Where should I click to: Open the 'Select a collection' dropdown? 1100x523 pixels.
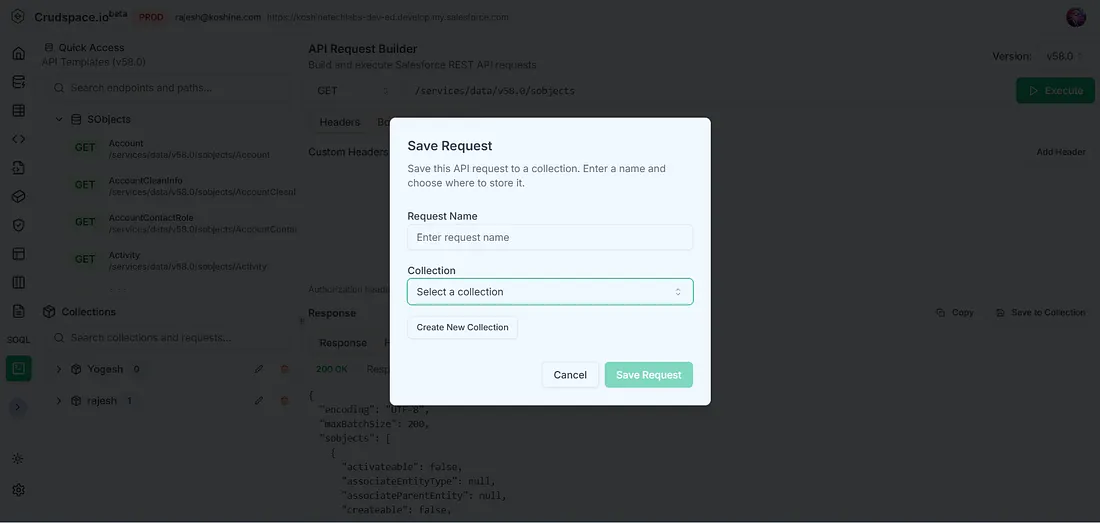pos(549,292)
